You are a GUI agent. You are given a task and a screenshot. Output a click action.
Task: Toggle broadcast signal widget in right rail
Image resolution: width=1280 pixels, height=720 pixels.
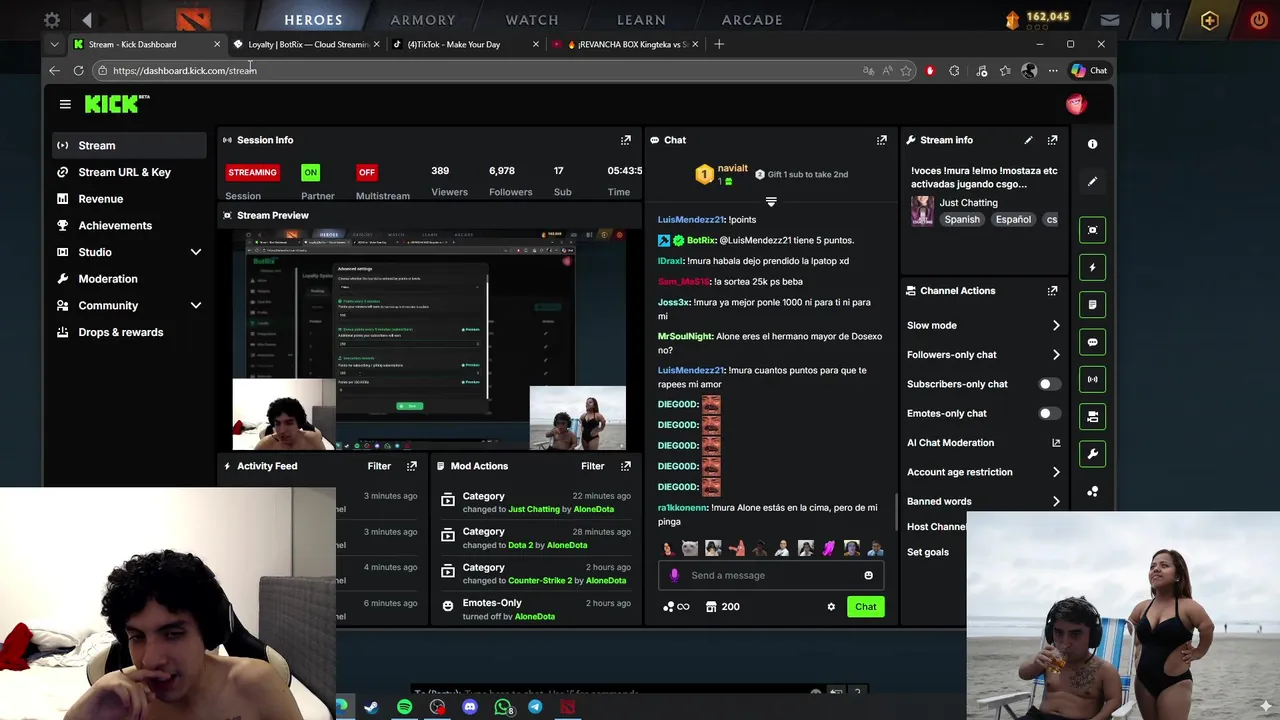1092,379
